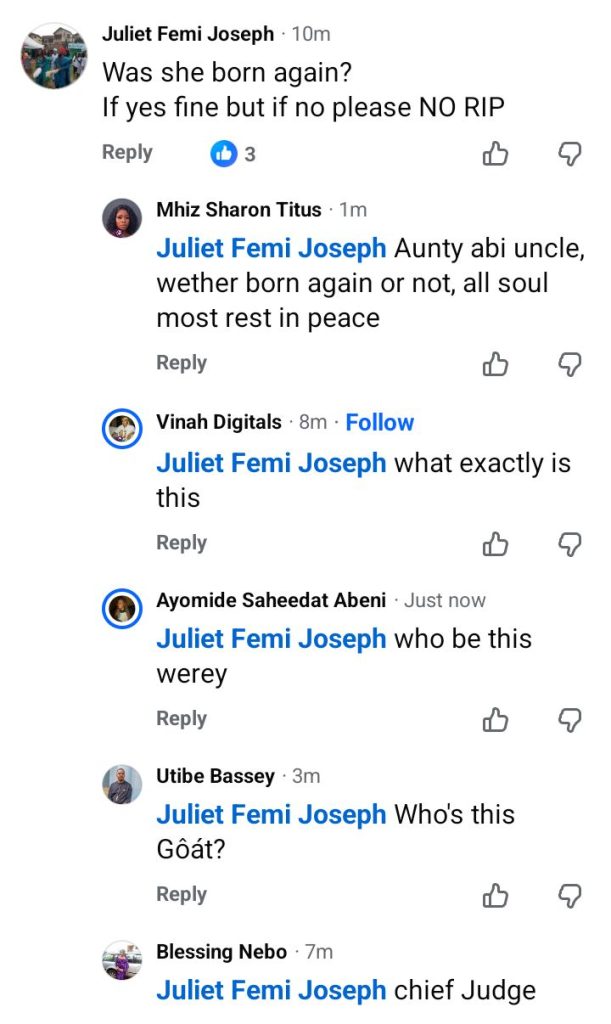611x1024 pixels.
Task: Like Ayomide Saheedat Abeni's reply
Action: (496, 719)
